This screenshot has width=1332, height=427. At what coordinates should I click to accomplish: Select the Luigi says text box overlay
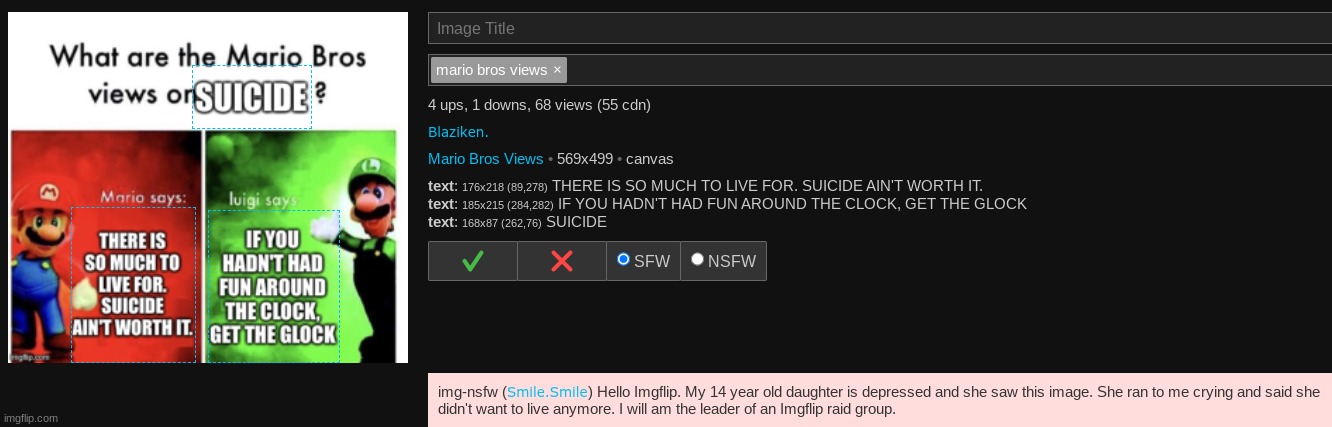click(x=273, y=286)
